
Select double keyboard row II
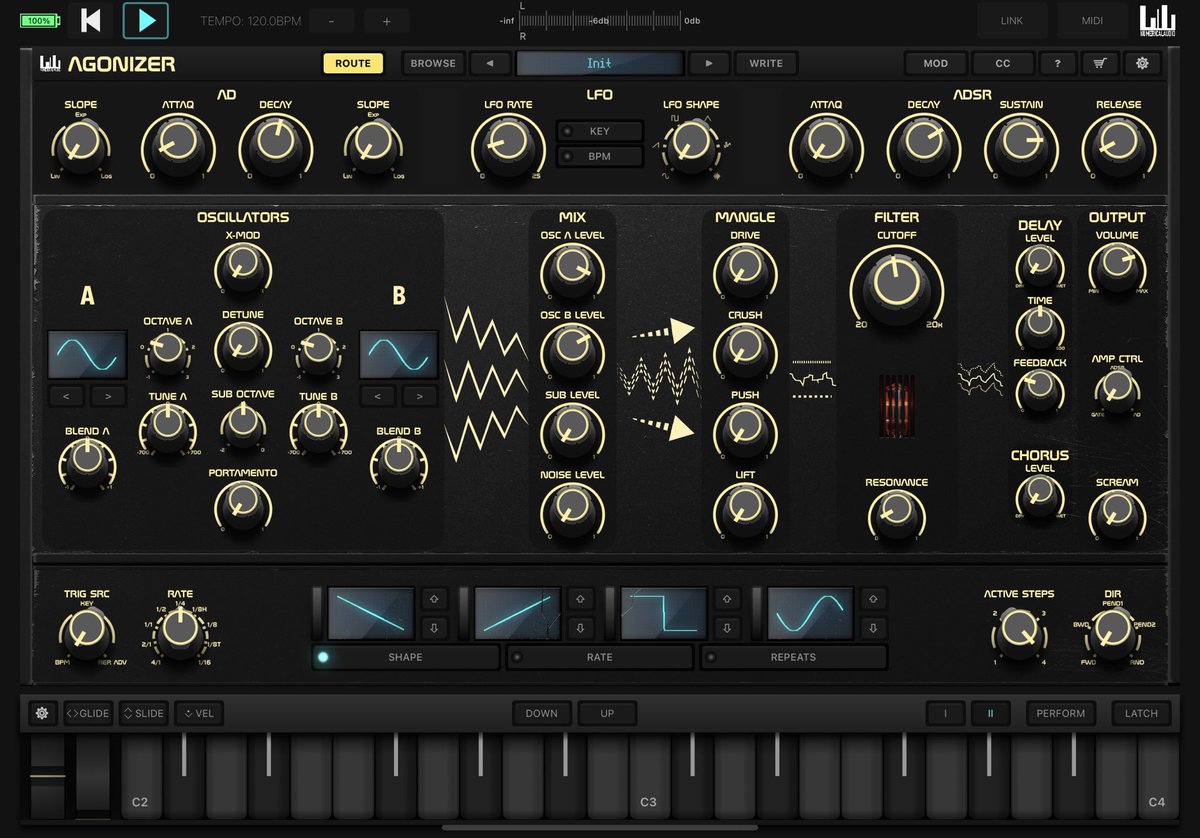(x=991, y=713)
